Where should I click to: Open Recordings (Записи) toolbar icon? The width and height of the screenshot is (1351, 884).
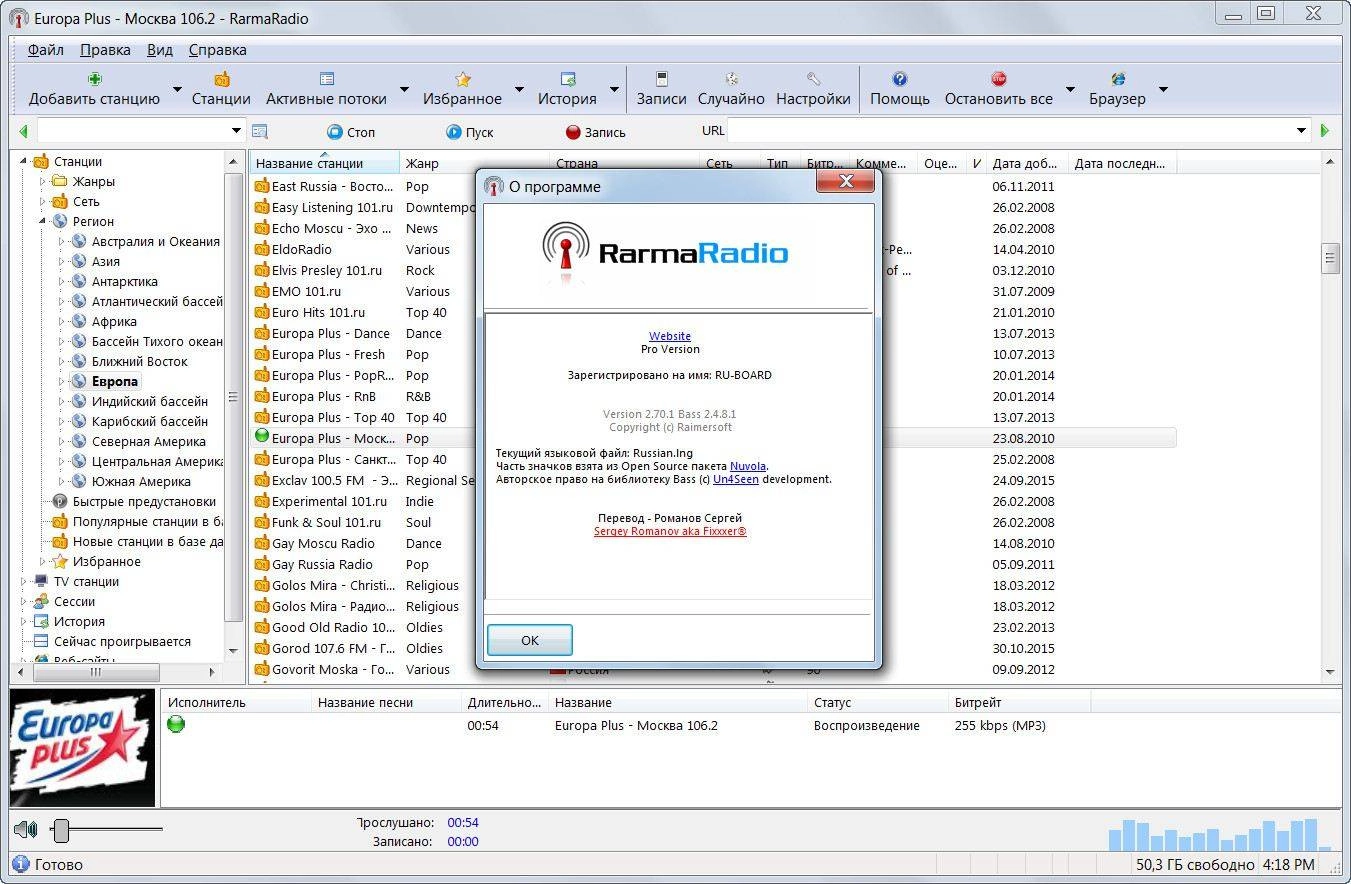click(x=661, y=88)
